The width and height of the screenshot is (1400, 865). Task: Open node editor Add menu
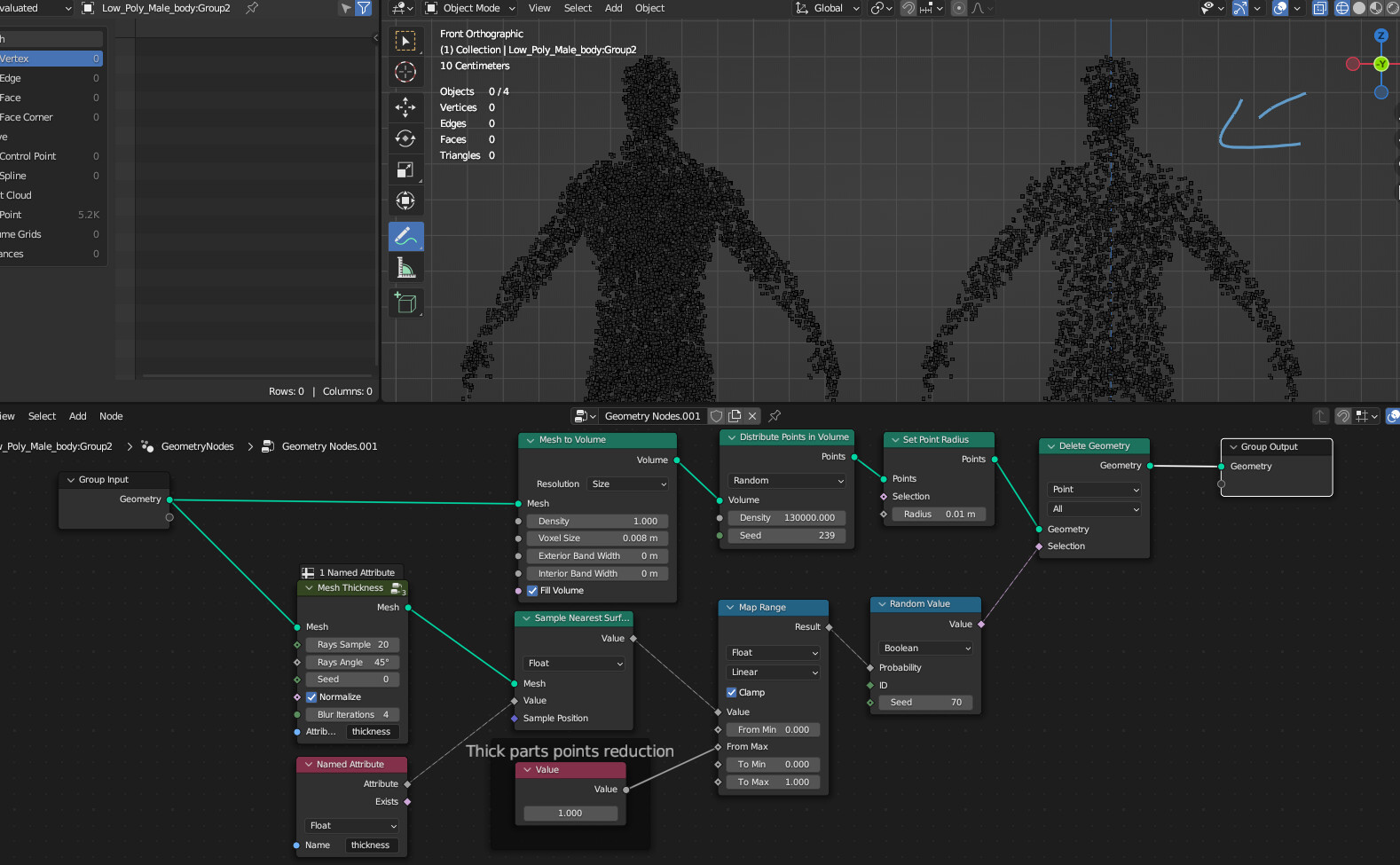pyautogui.click(x=78, y=416)
